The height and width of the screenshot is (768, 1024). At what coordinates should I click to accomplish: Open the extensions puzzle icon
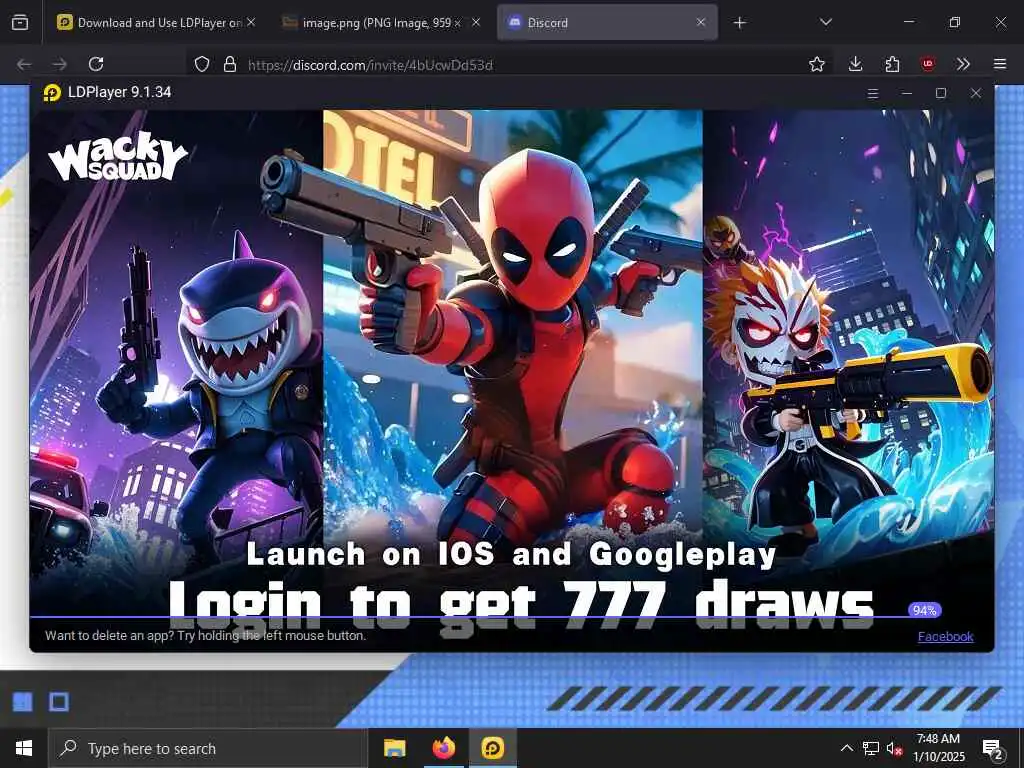[x=892, y=64]
